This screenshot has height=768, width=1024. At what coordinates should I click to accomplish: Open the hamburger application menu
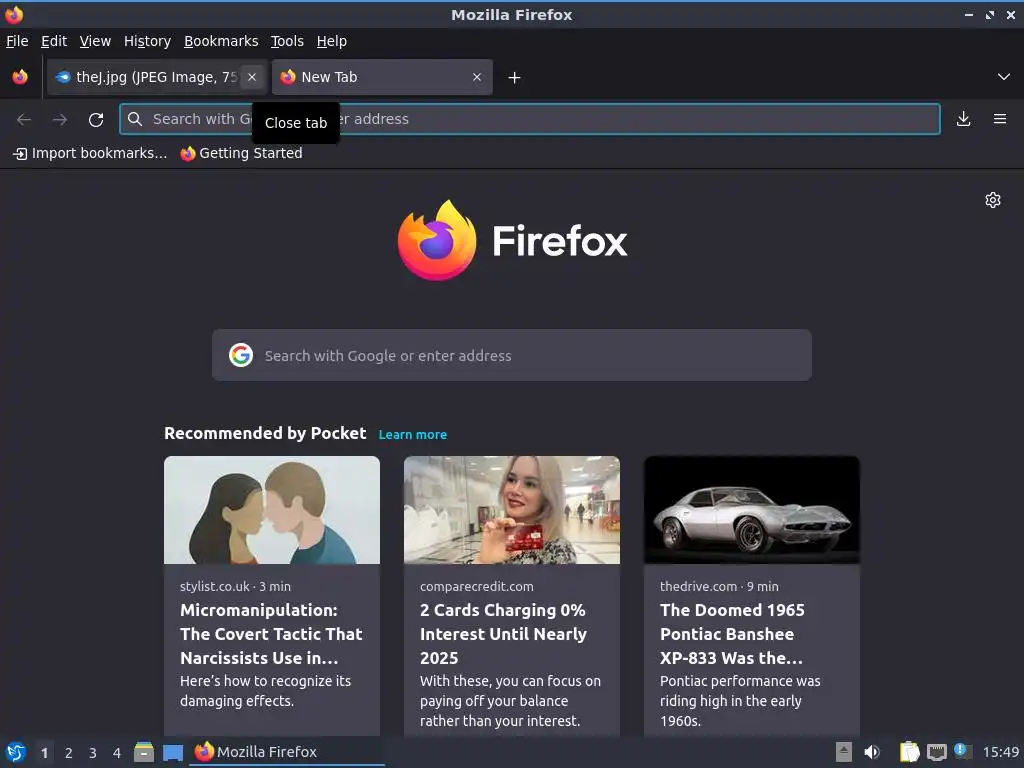[x=1000, y=119]
